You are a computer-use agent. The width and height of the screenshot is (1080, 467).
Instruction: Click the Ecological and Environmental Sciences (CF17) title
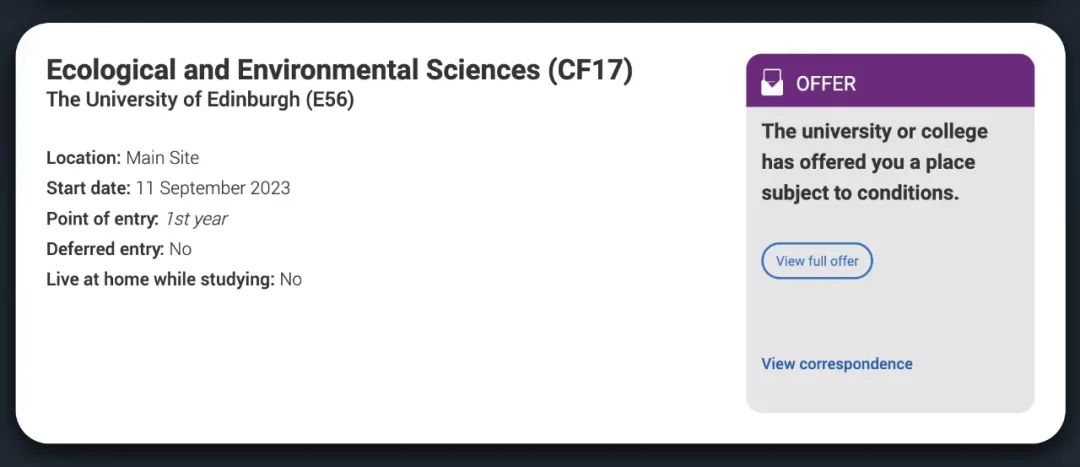pos(339,70)
